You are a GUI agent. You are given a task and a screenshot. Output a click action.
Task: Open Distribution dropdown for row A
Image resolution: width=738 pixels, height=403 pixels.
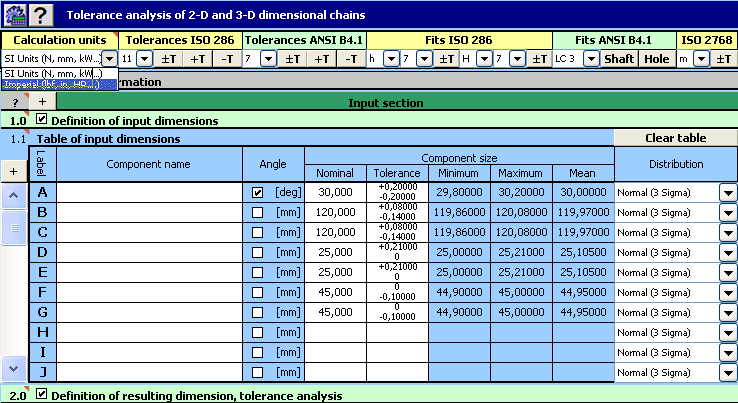(x=728, y=193)
